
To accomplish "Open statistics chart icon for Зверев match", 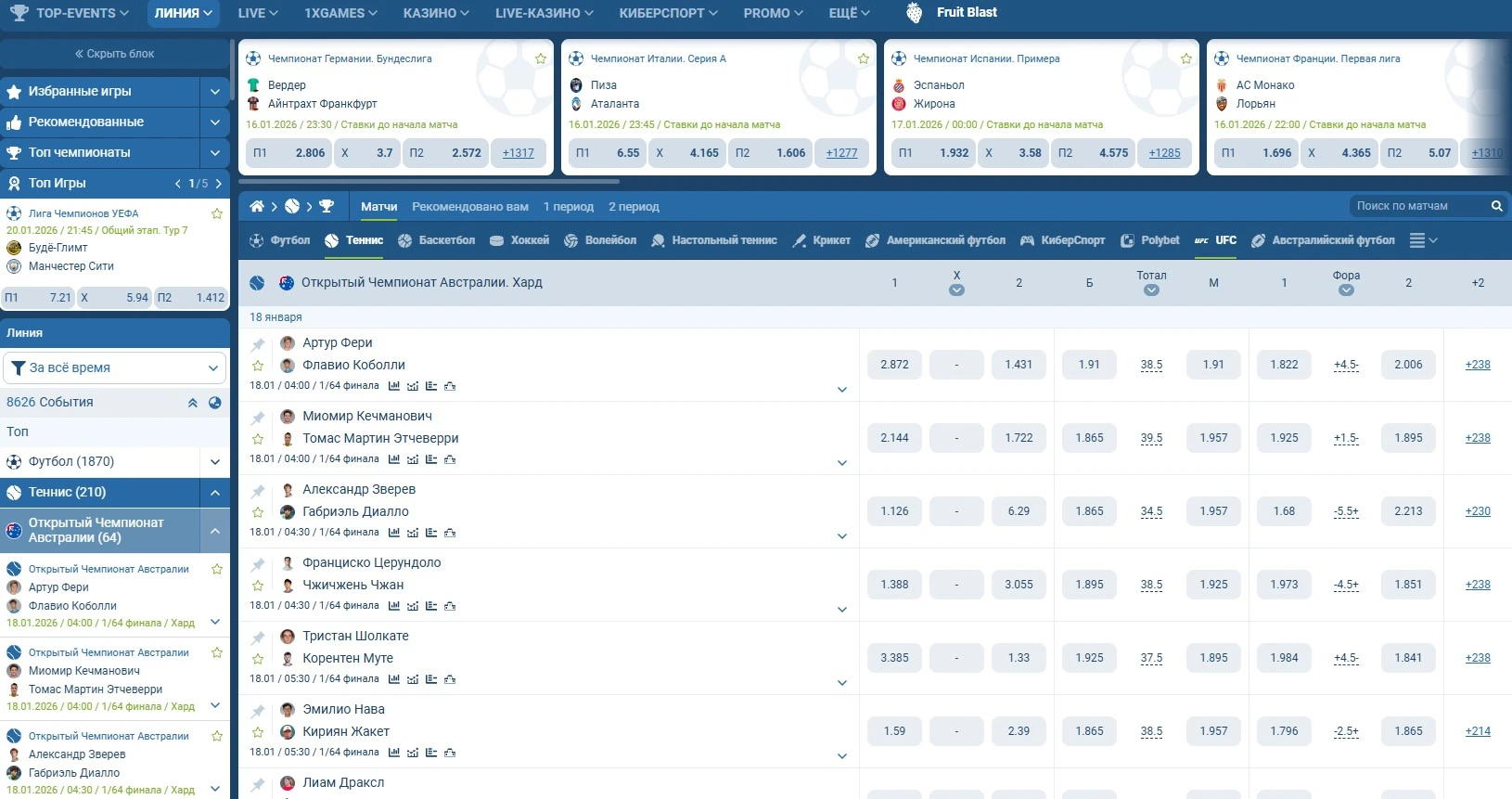I will [x=394, y=533].
